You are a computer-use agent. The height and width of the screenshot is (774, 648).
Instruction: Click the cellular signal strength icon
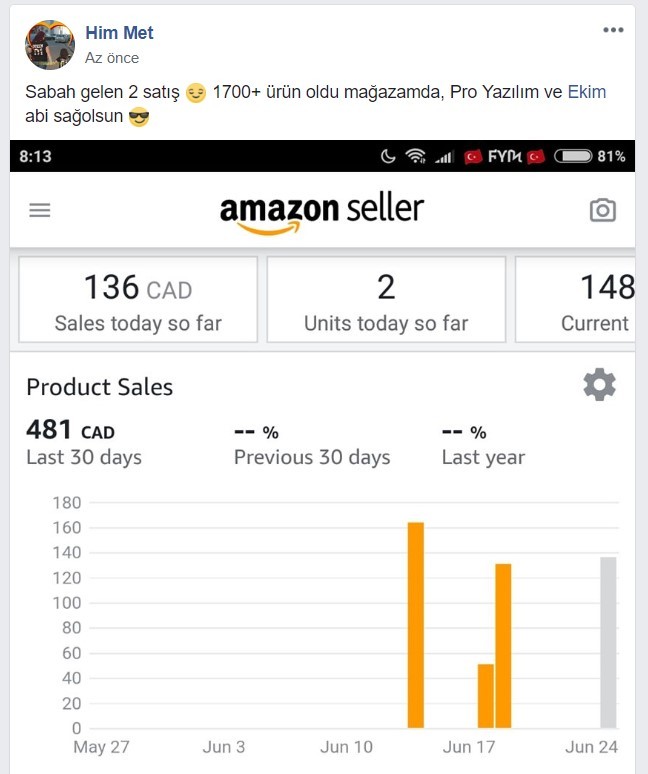pyautogui.click(x=444, y=157)
